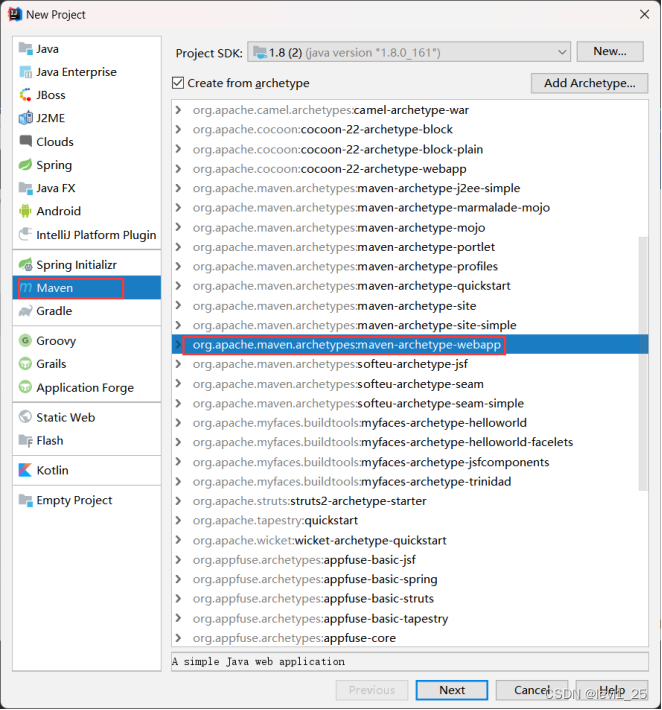The height and width of the screenshot is (710, 662).
Task: Select the myfaces-archetype-helloworld-facelets row
Action: (x=410, y=442)
